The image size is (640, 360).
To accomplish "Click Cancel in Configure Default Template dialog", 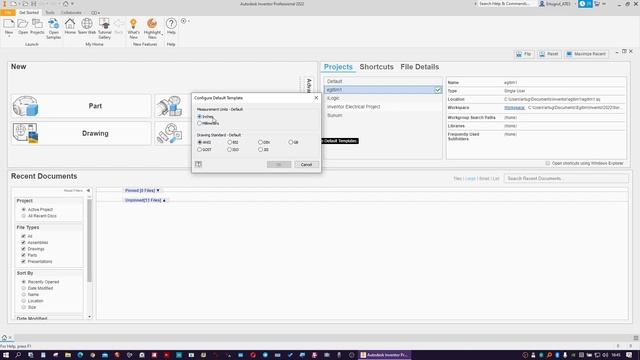I will coord(307,164).
